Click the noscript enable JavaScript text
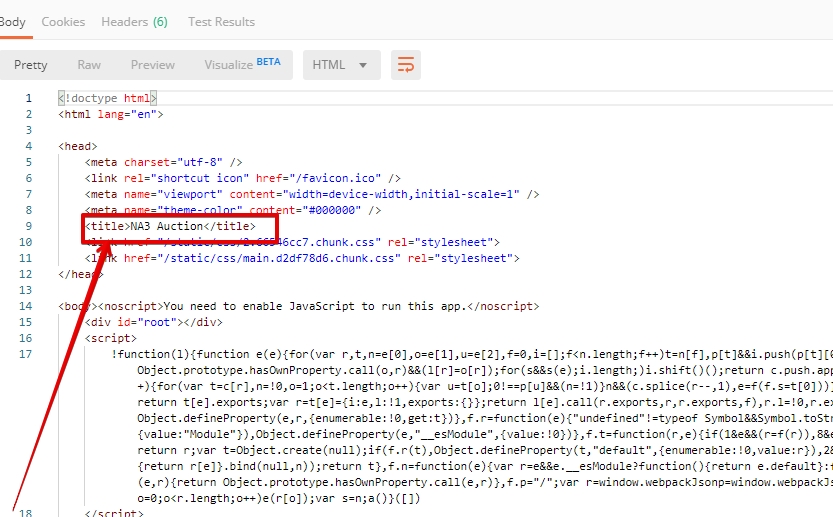 314,306
